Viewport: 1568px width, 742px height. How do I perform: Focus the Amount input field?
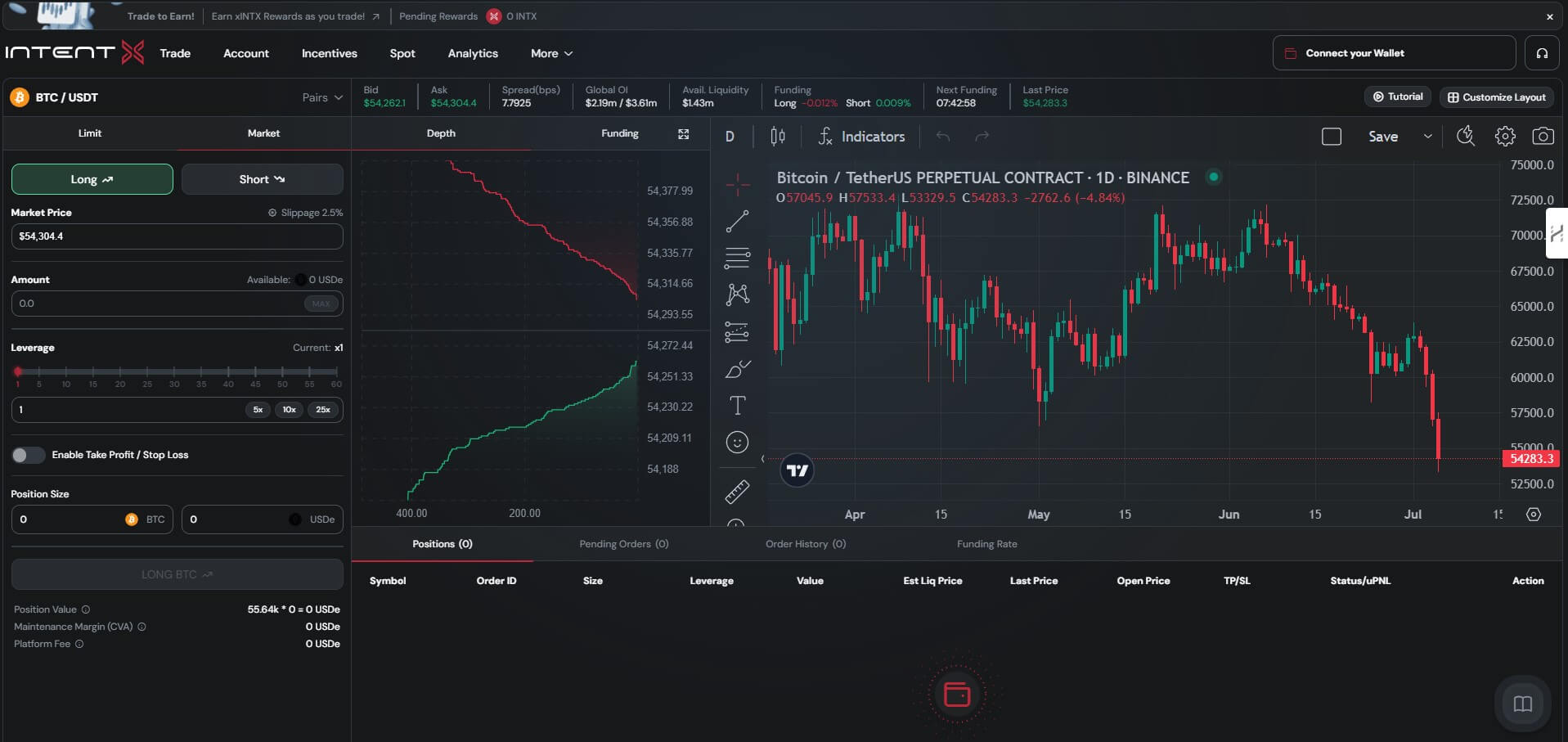coord(177,304)
